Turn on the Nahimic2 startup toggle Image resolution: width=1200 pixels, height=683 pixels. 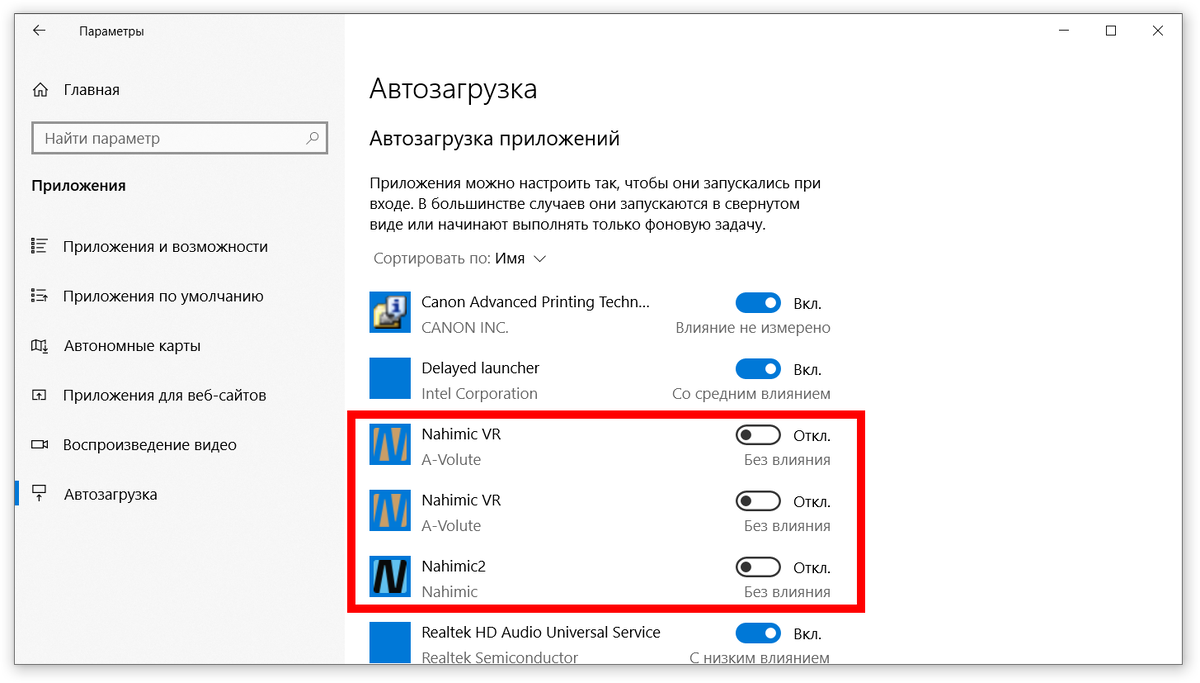[758, 567]
